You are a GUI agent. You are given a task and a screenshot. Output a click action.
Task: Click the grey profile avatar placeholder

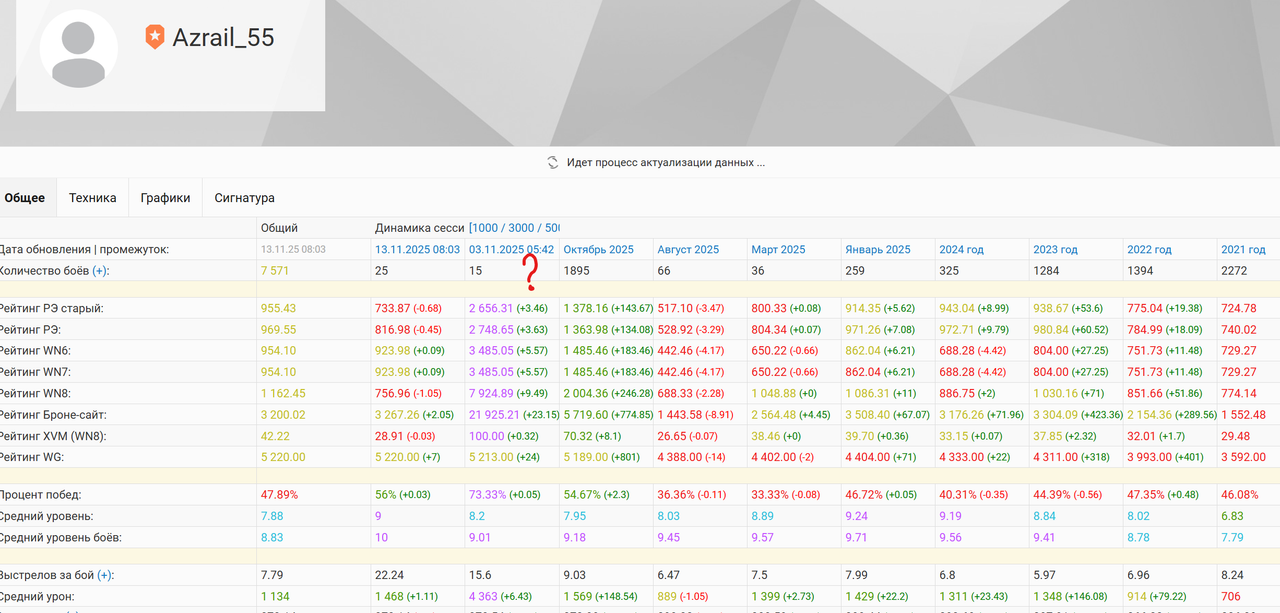point(79,48)
